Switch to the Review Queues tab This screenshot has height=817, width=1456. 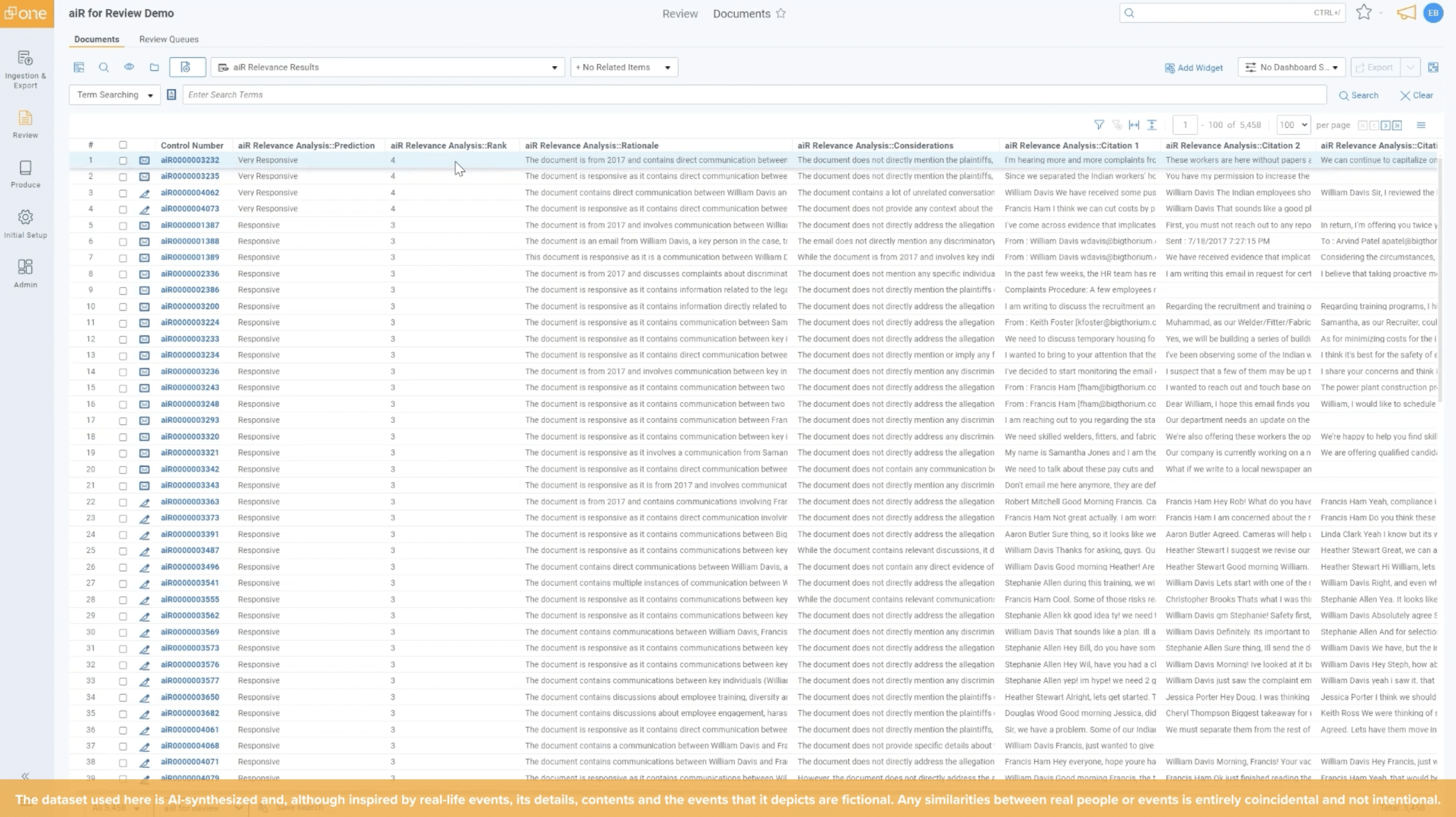169,39
